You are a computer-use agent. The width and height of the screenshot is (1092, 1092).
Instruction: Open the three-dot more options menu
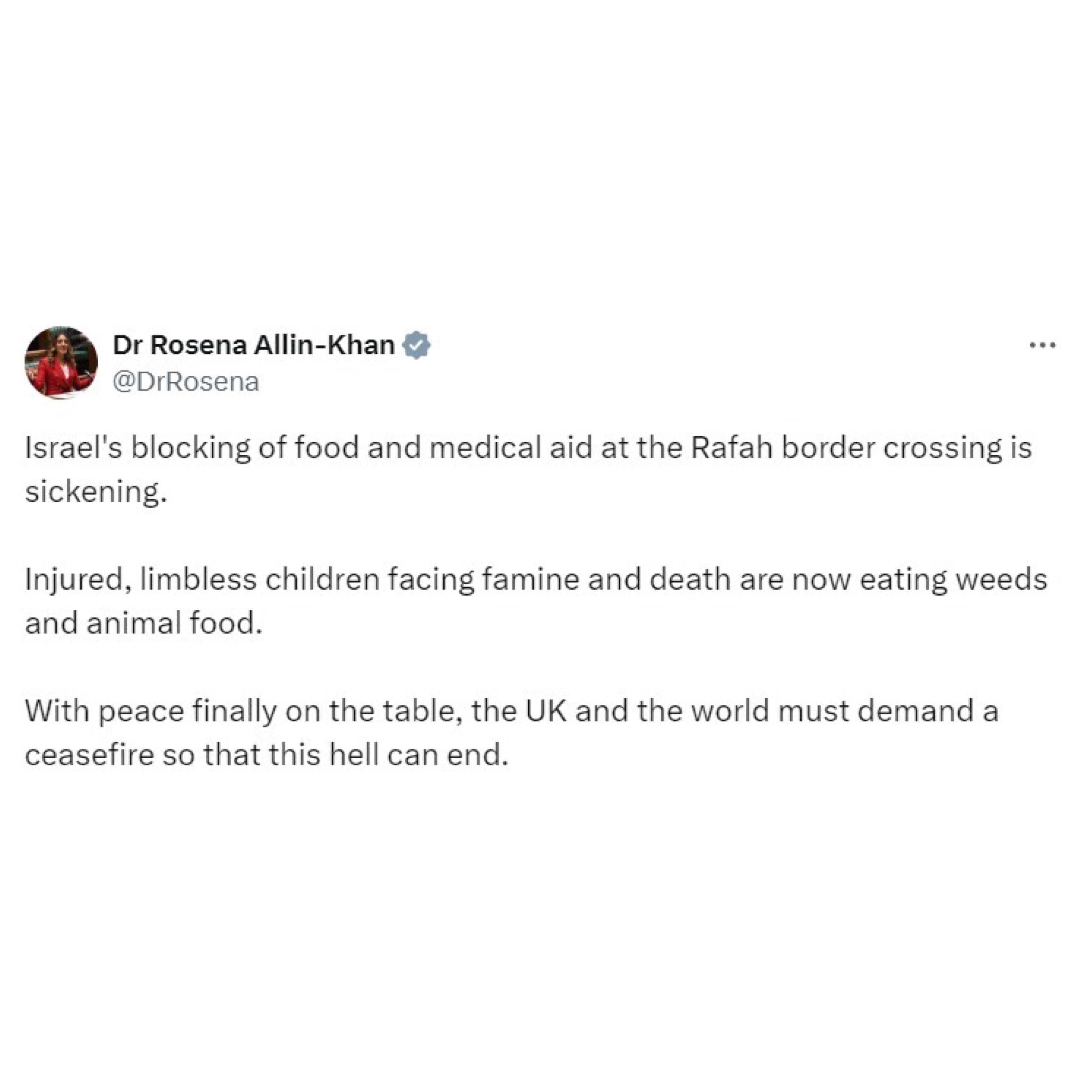(x=1042, y=346)
